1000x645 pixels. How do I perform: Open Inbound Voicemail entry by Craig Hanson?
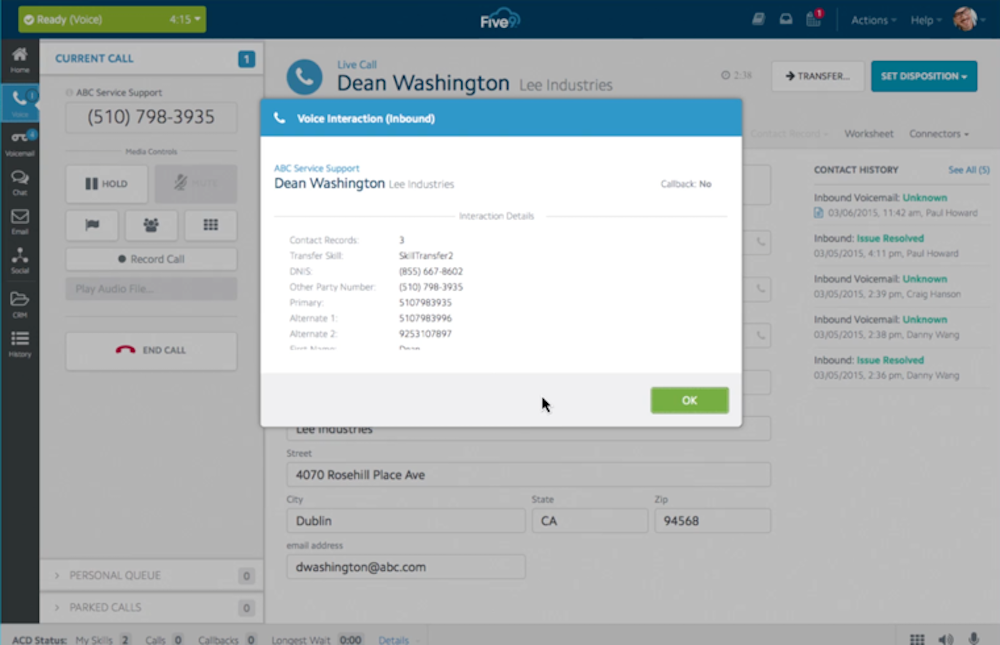(901, 286)
